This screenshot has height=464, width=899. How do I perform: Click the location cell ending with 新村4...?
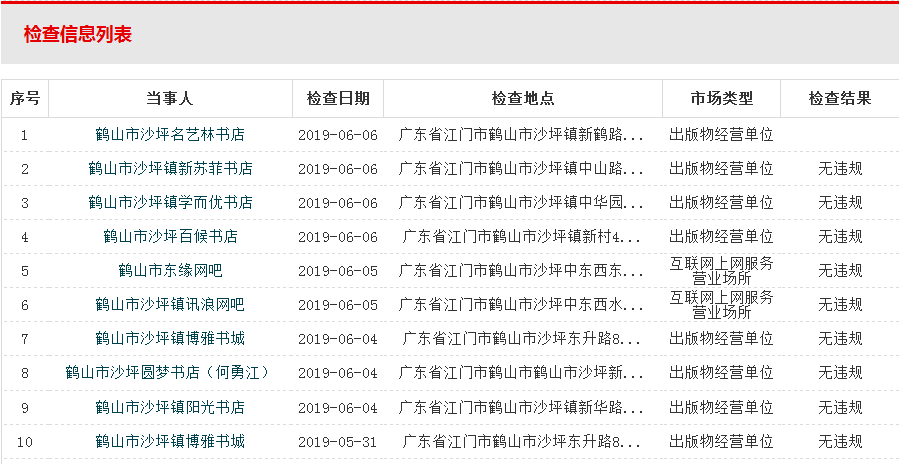click(x=522, y=237)
